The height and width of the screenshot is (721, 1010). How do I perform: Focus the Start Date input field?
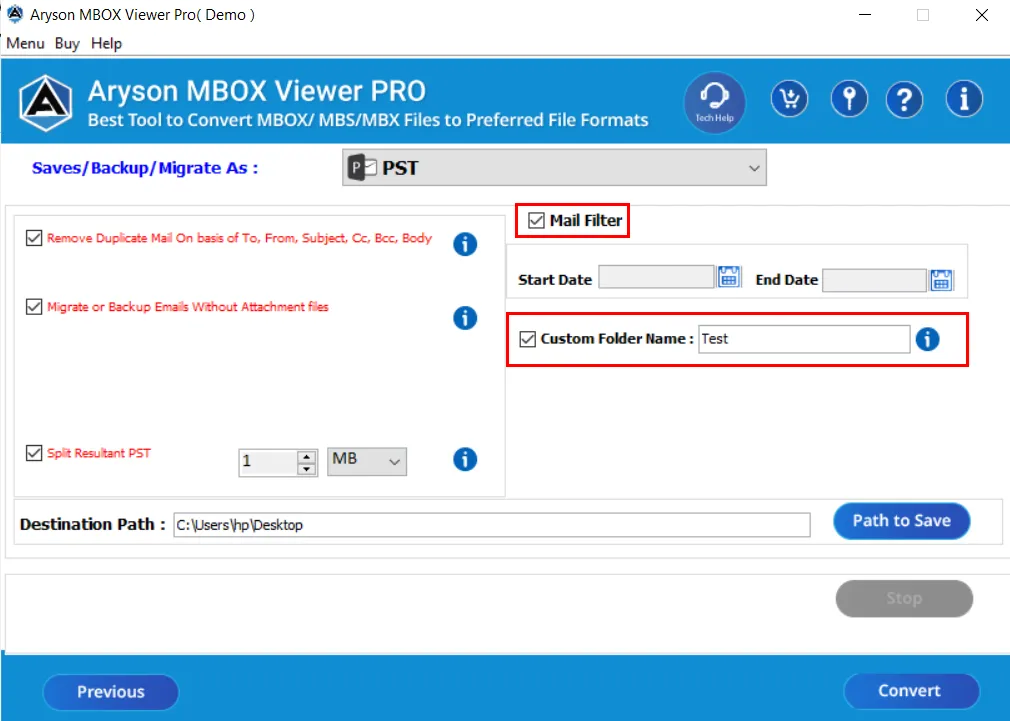(x=656, y=277)
